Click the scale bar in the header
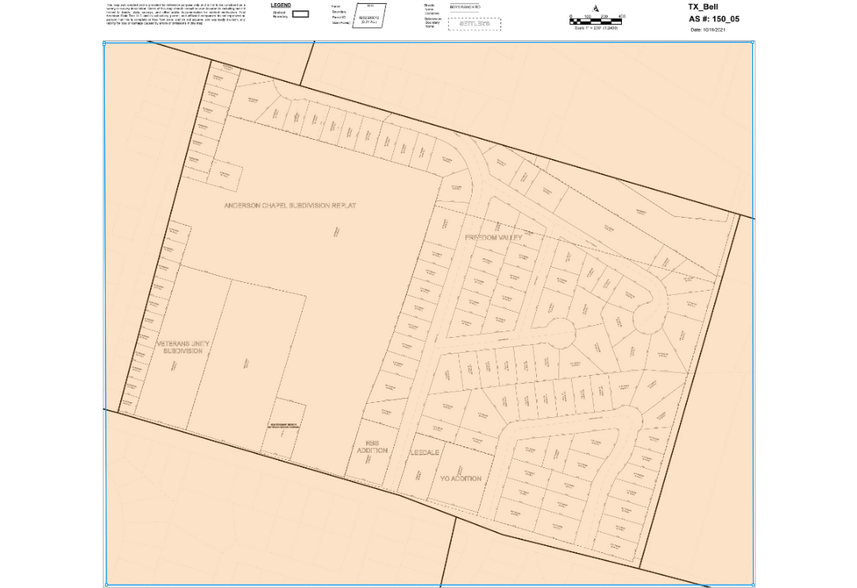This screenshot has height=588, width=857. click(596, 17)
